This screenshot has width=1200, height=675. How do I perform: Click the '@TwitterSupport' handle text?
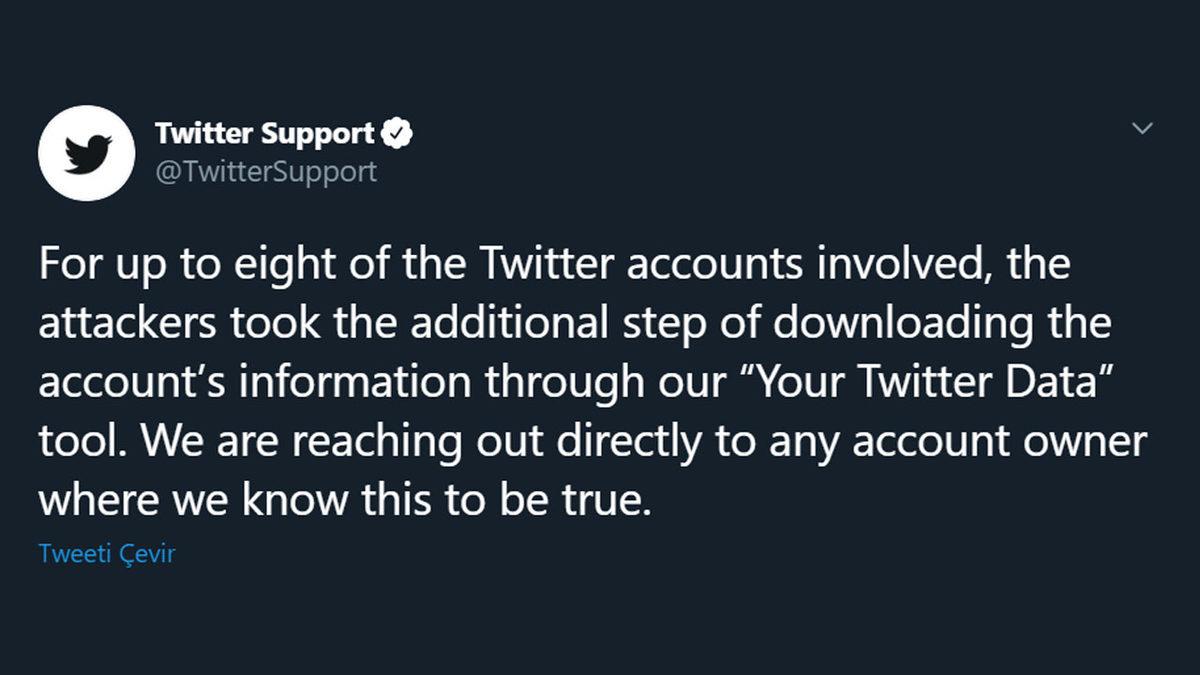pyautogui.click(x=265, y=171)
